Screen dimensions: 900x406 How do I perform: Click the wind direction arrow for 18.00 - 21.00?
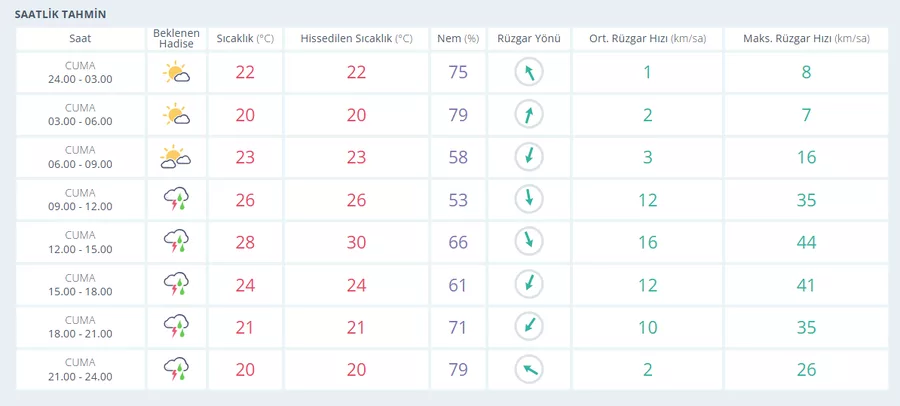tap(529, 327)
